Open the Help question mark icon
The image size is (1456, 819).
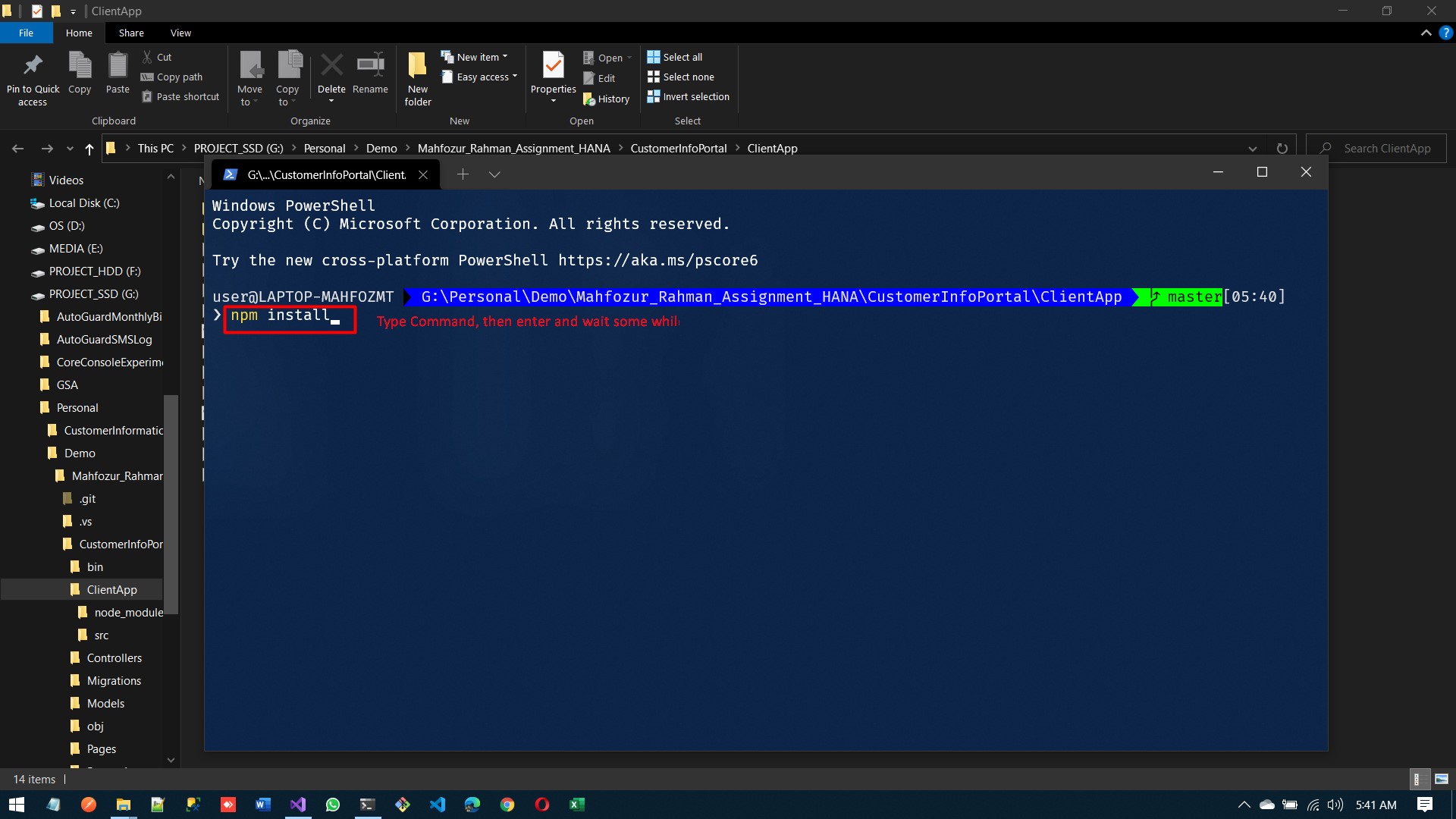tap(1445, 33)
